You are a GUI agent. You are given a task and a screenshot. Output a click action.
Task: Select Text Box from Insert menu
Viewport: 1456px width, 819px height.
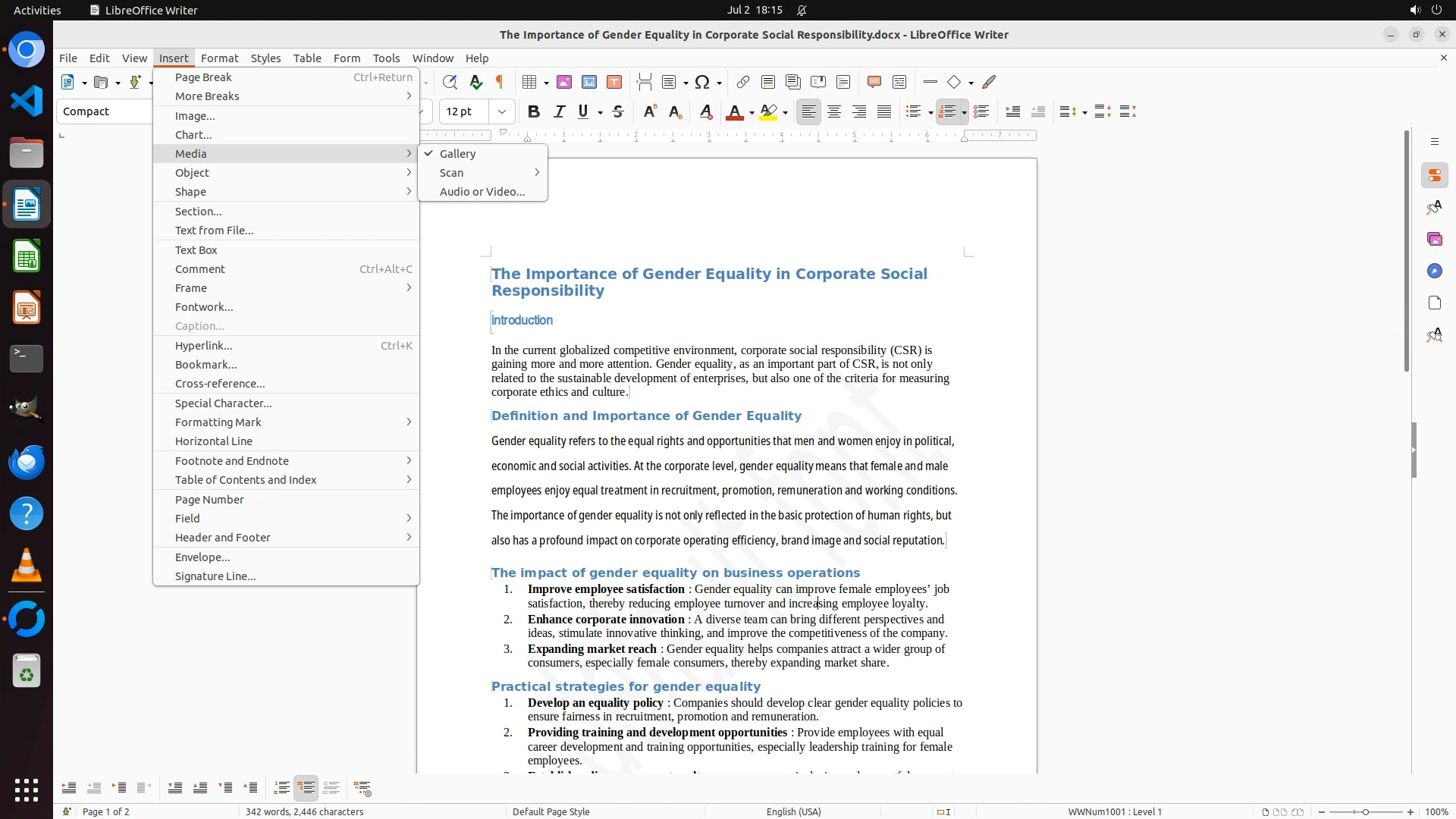tap(196, 250)
